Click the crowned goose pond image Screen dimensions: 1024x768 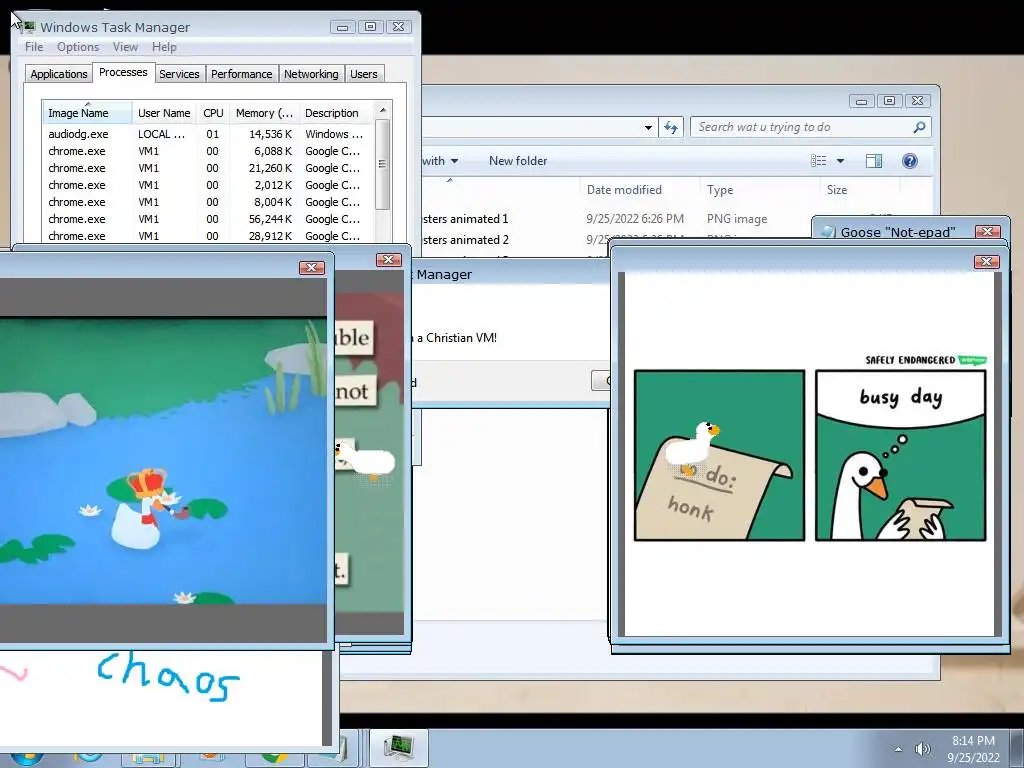point(163,460)
